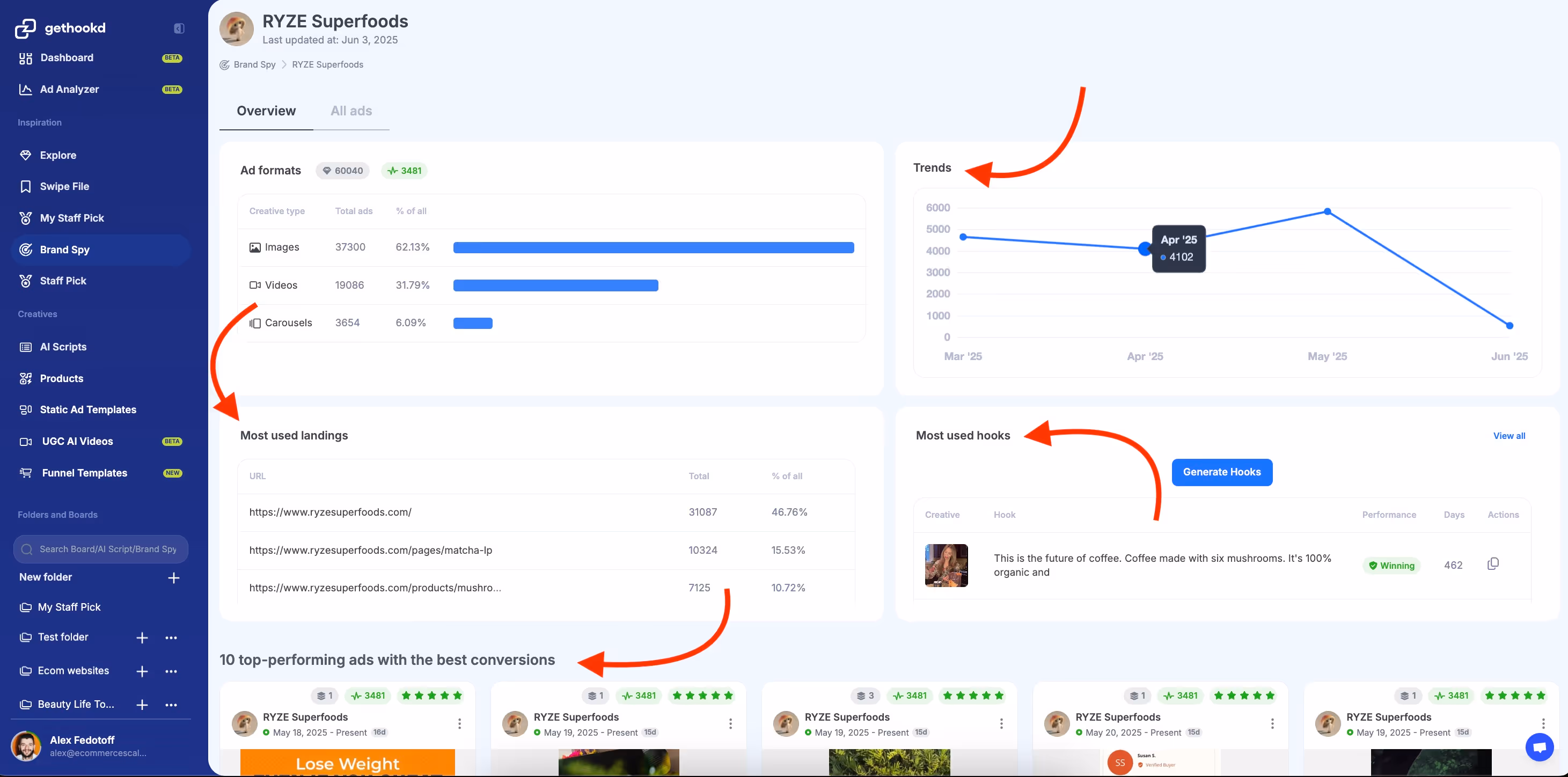The width and height of the screenshot is (1568, 777).
Task: Click 16d badge on first ad card
Action: 379,732
